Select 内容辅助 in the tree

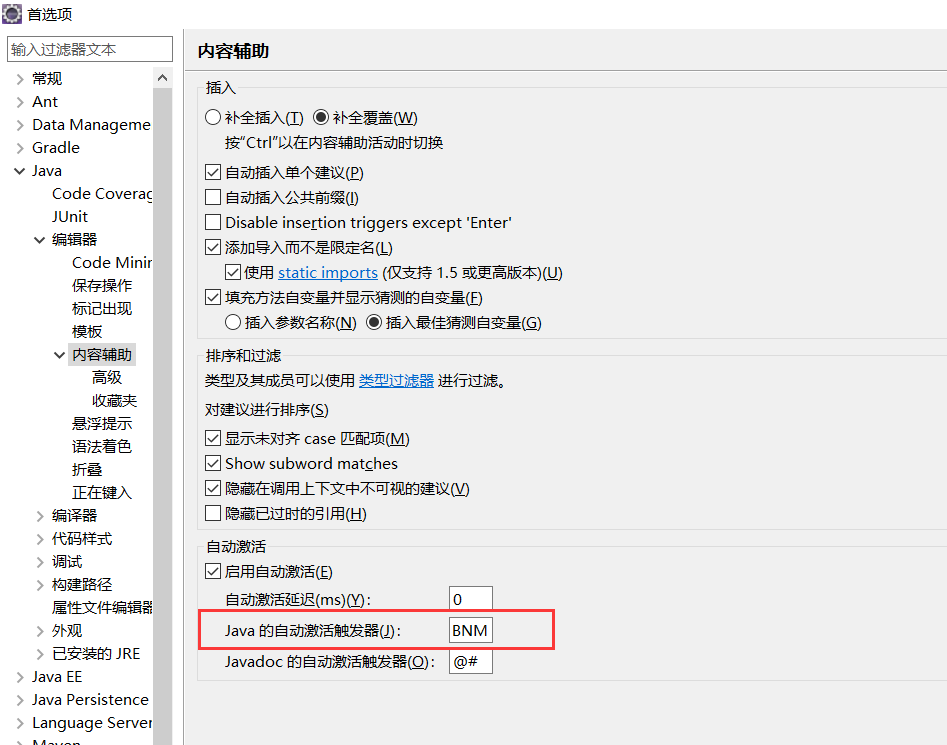click(102, 354)
